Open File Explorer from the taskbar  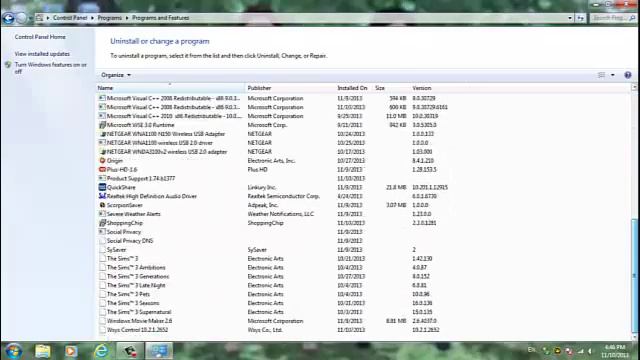(x=42, y=351)
